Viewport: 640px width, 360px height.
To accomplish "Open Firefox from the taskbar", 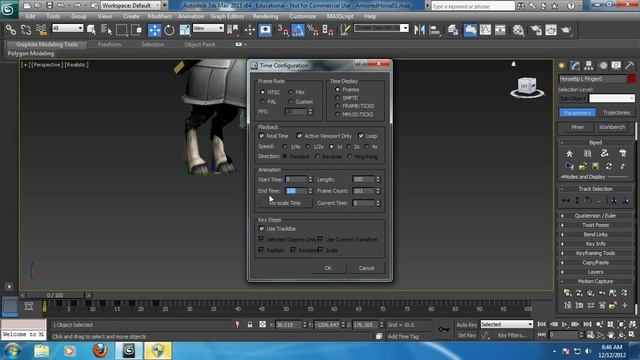I will 100,351.
